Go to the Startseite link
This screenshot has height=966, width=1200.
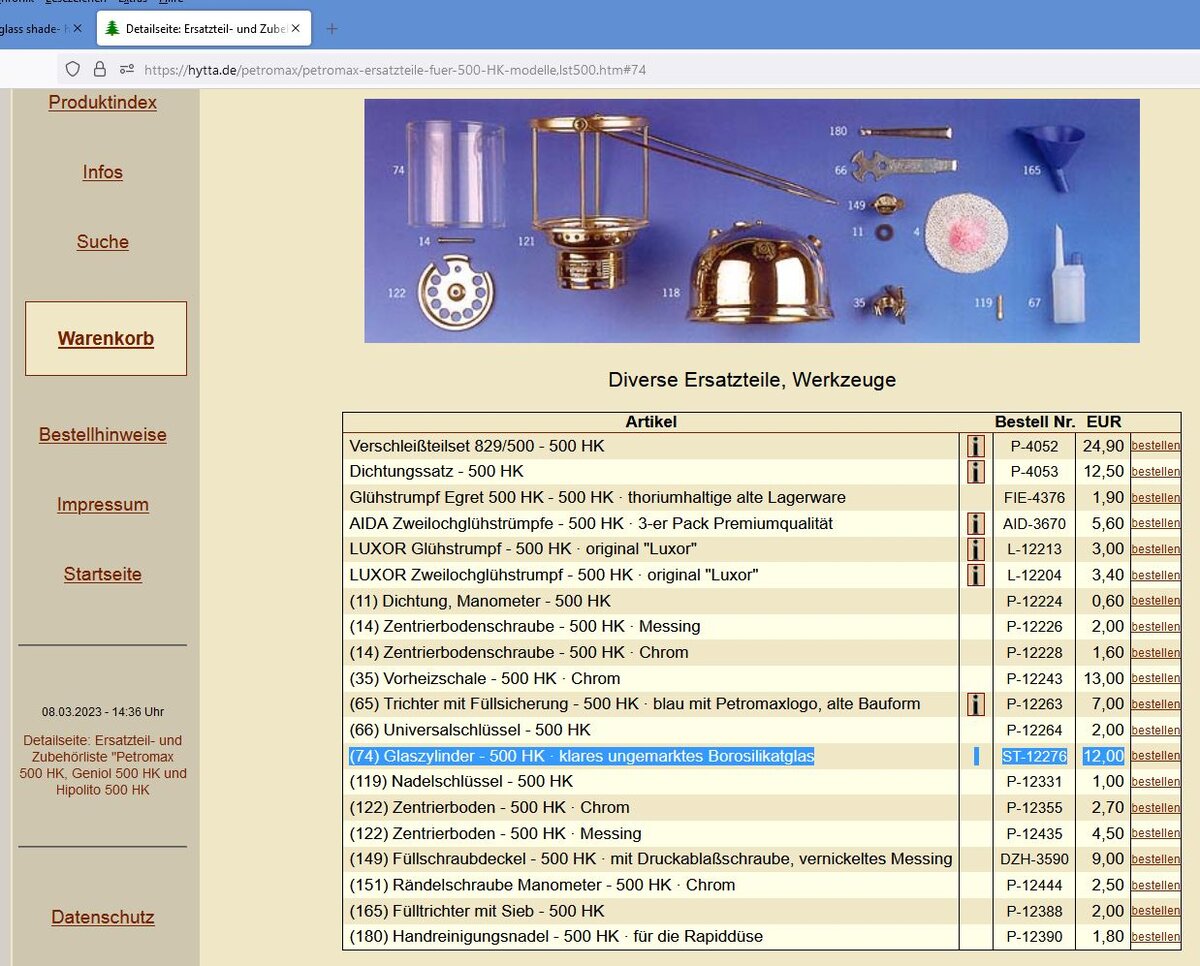103,575
